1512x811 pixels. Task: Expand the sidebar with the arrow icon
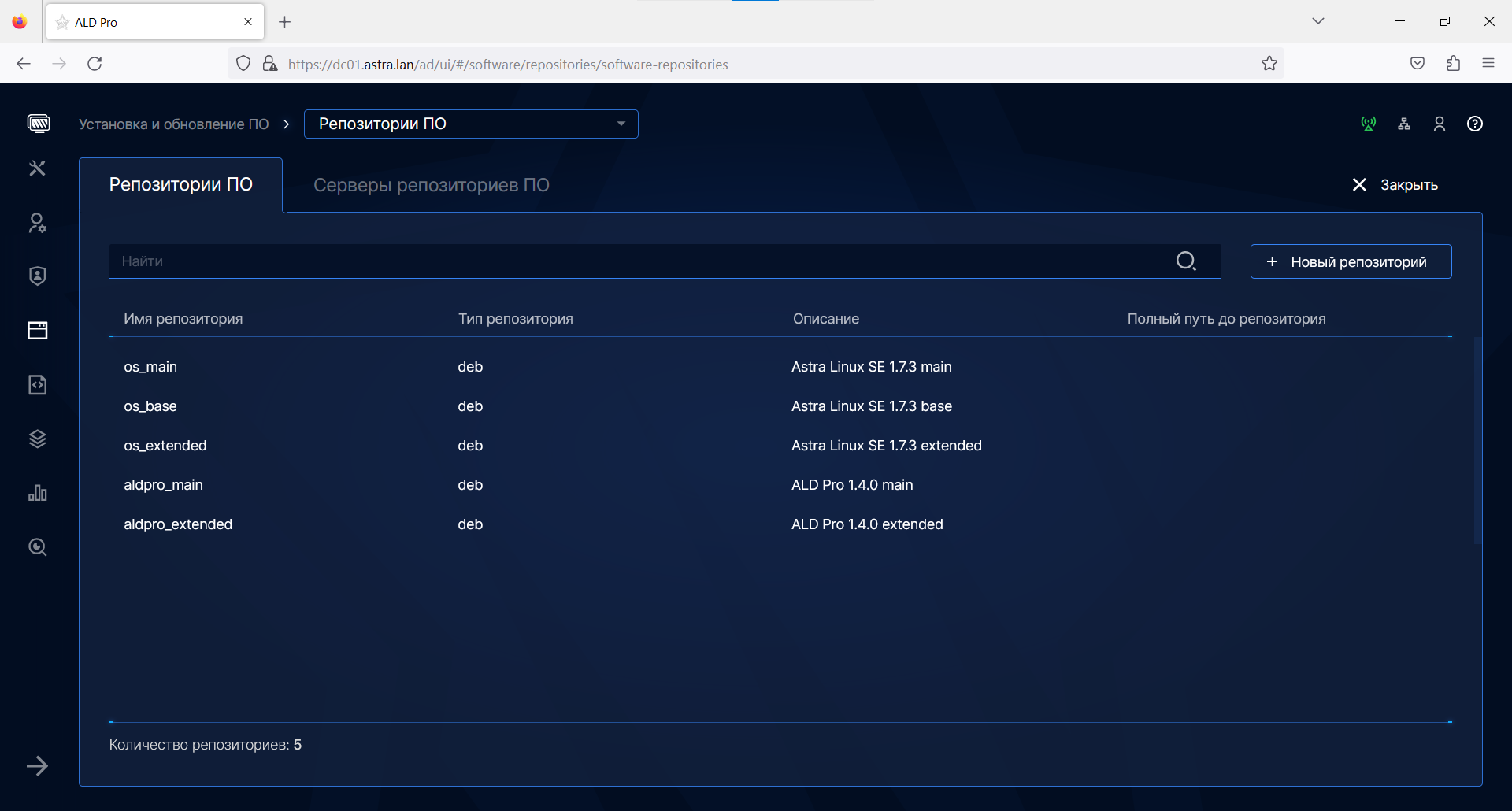tap(37, 766)
